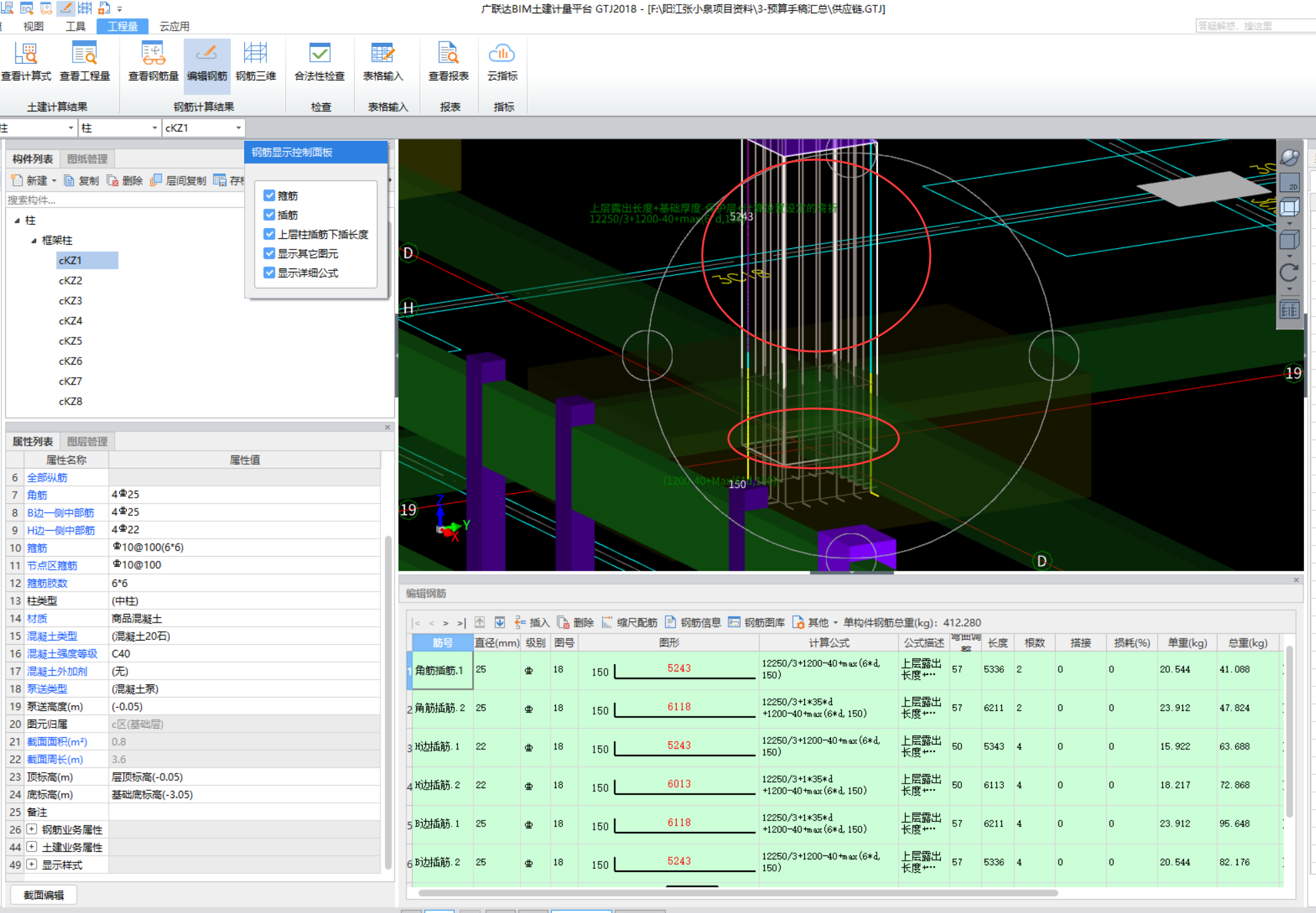1316x913 pixels.
Task: Click 层间复制 button
Action: pos(178,180)
